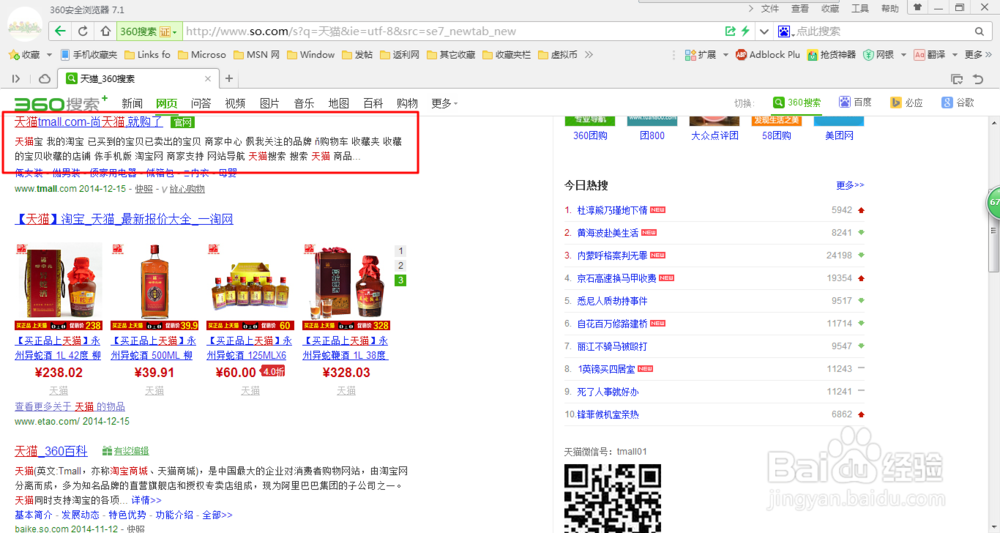
Task: Open the Baidu paw search engine selector
Action: 784,31
